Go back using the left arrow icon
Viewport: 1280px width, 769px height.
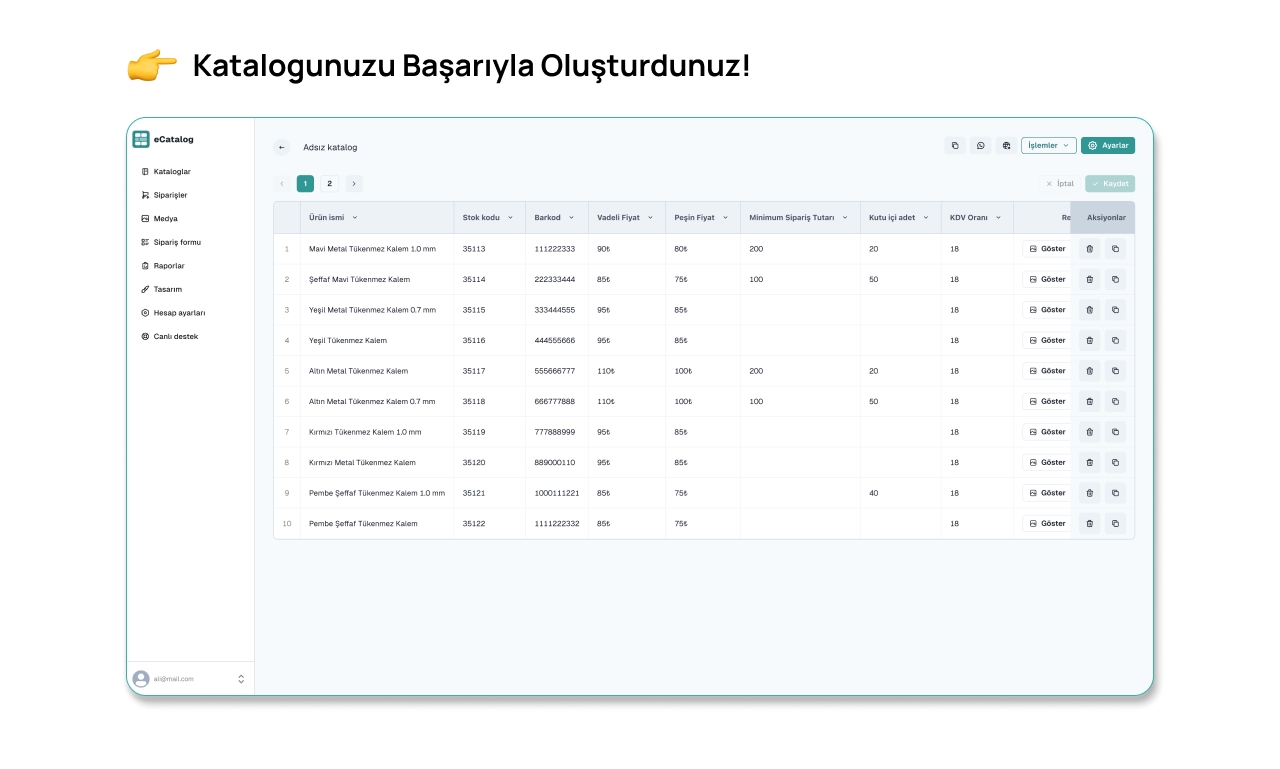282,147
